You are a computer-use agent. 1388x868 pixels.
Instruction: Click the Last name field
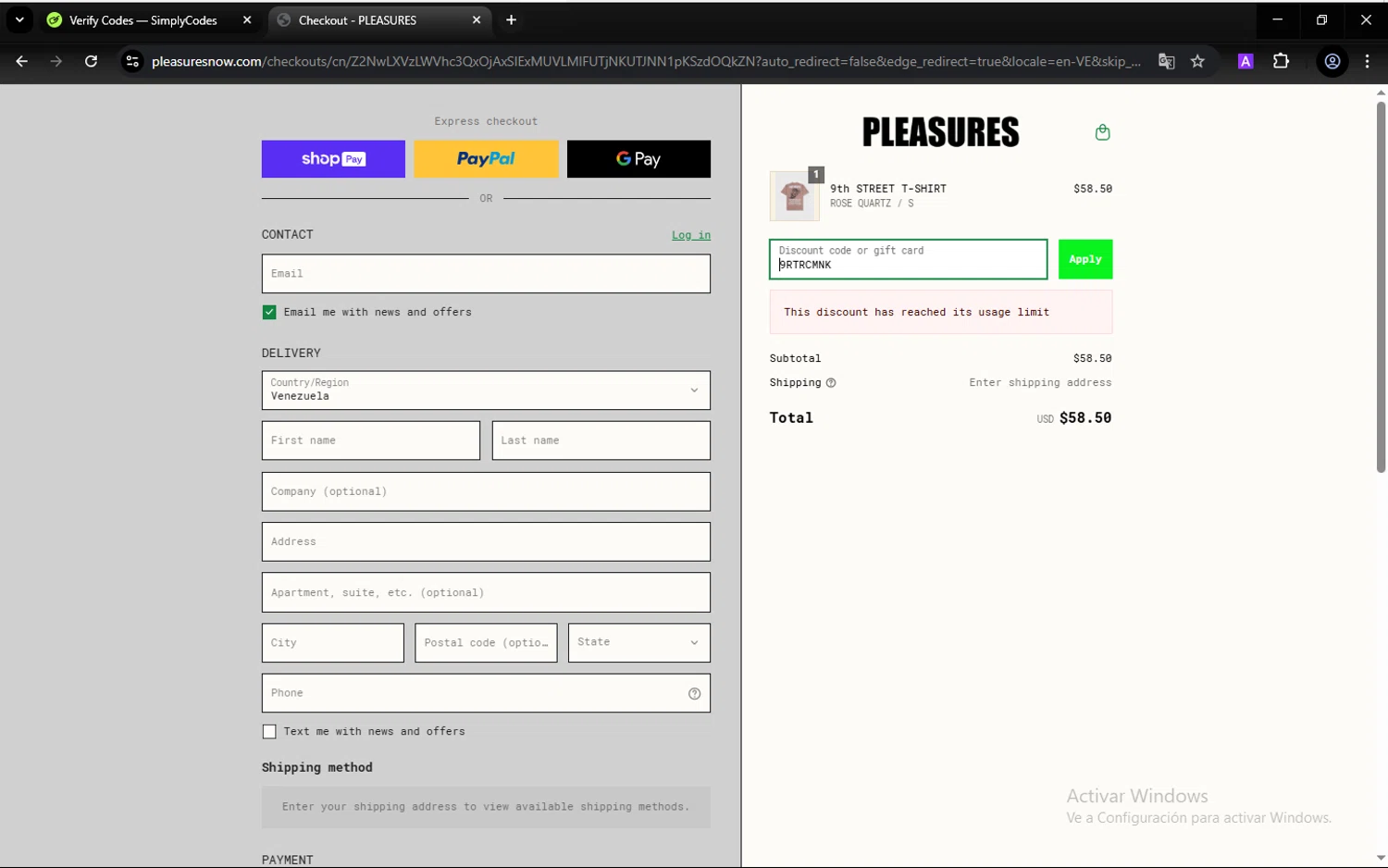coord(601,440)
